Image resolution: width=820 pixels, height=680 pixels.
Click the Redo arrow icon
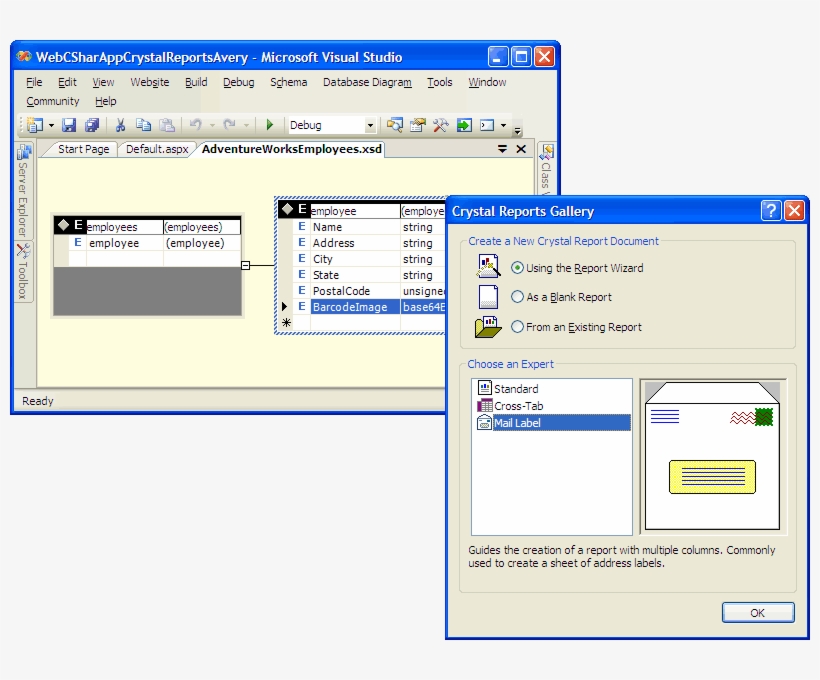click(229, 125)
